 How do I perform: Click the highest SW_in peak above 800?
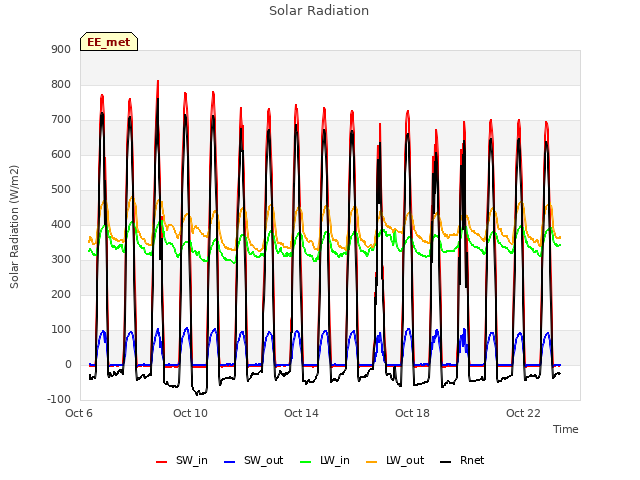158,82
